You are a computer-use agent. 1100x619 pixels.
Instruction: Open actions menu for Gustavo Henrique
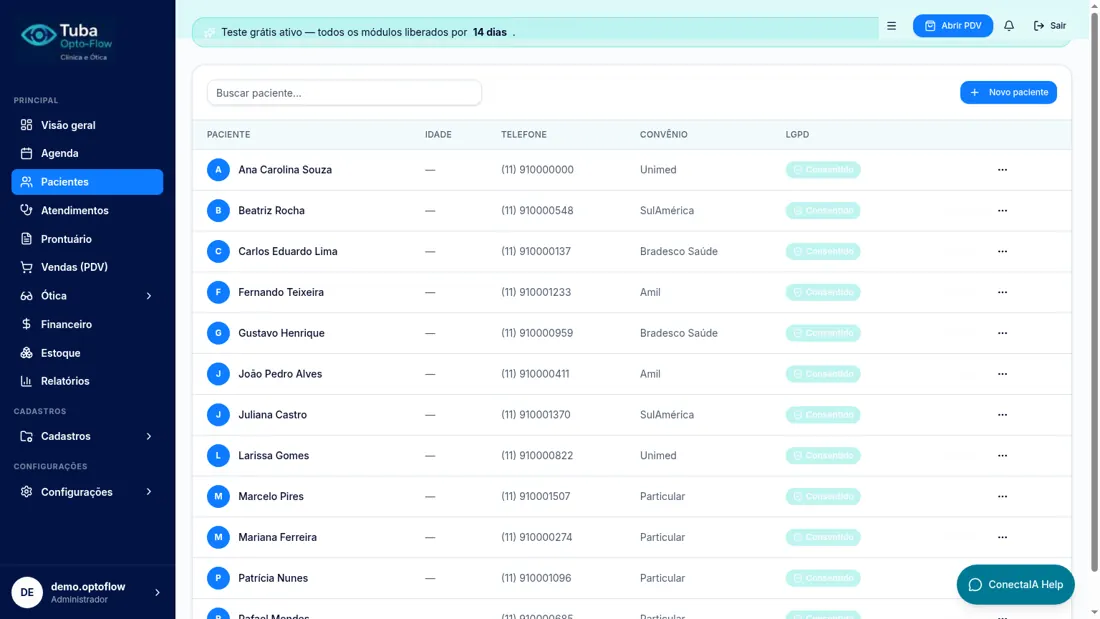coord(1002,333)
